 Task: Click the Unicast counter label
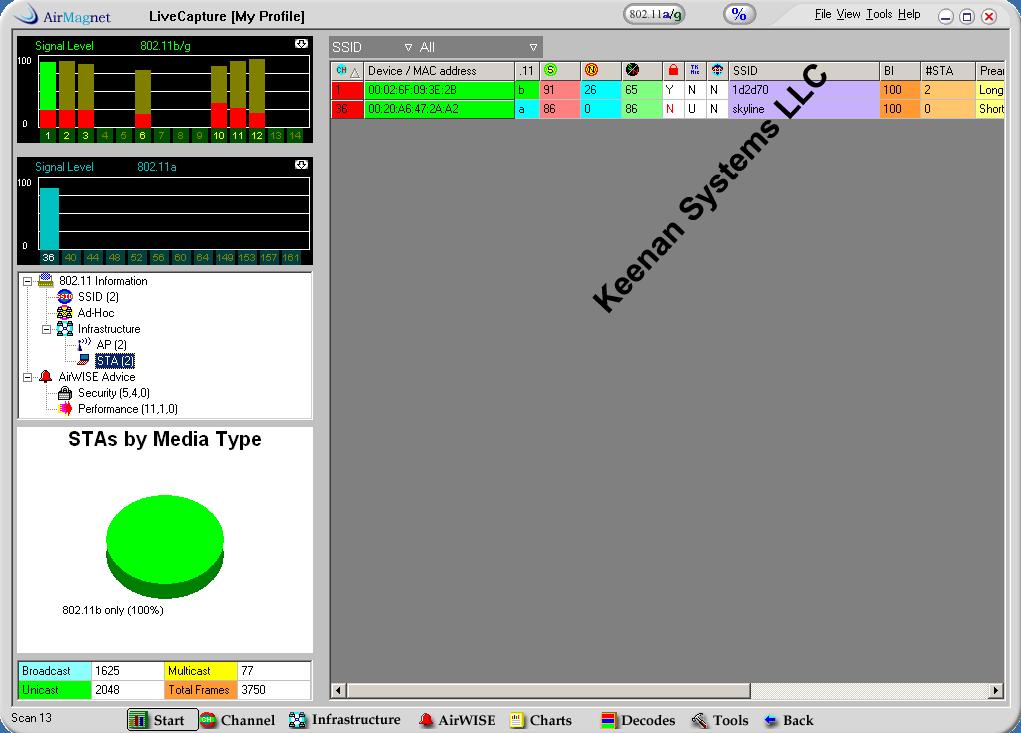tap(55, 690)
